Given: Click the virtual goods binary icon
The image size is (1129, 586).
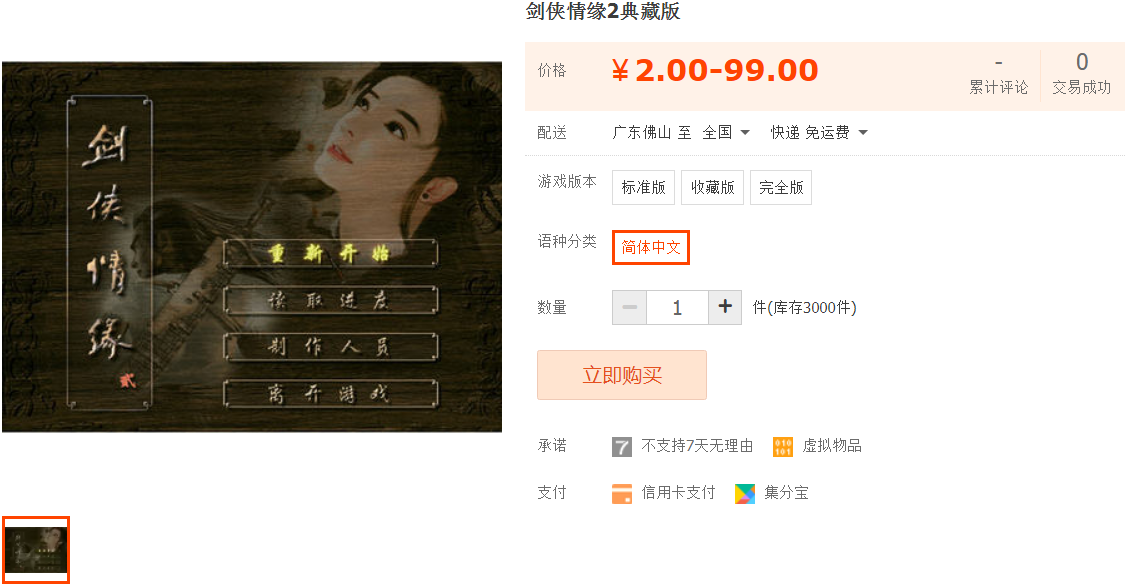Looking at the screenshot, I should click(x=783, y=446).
